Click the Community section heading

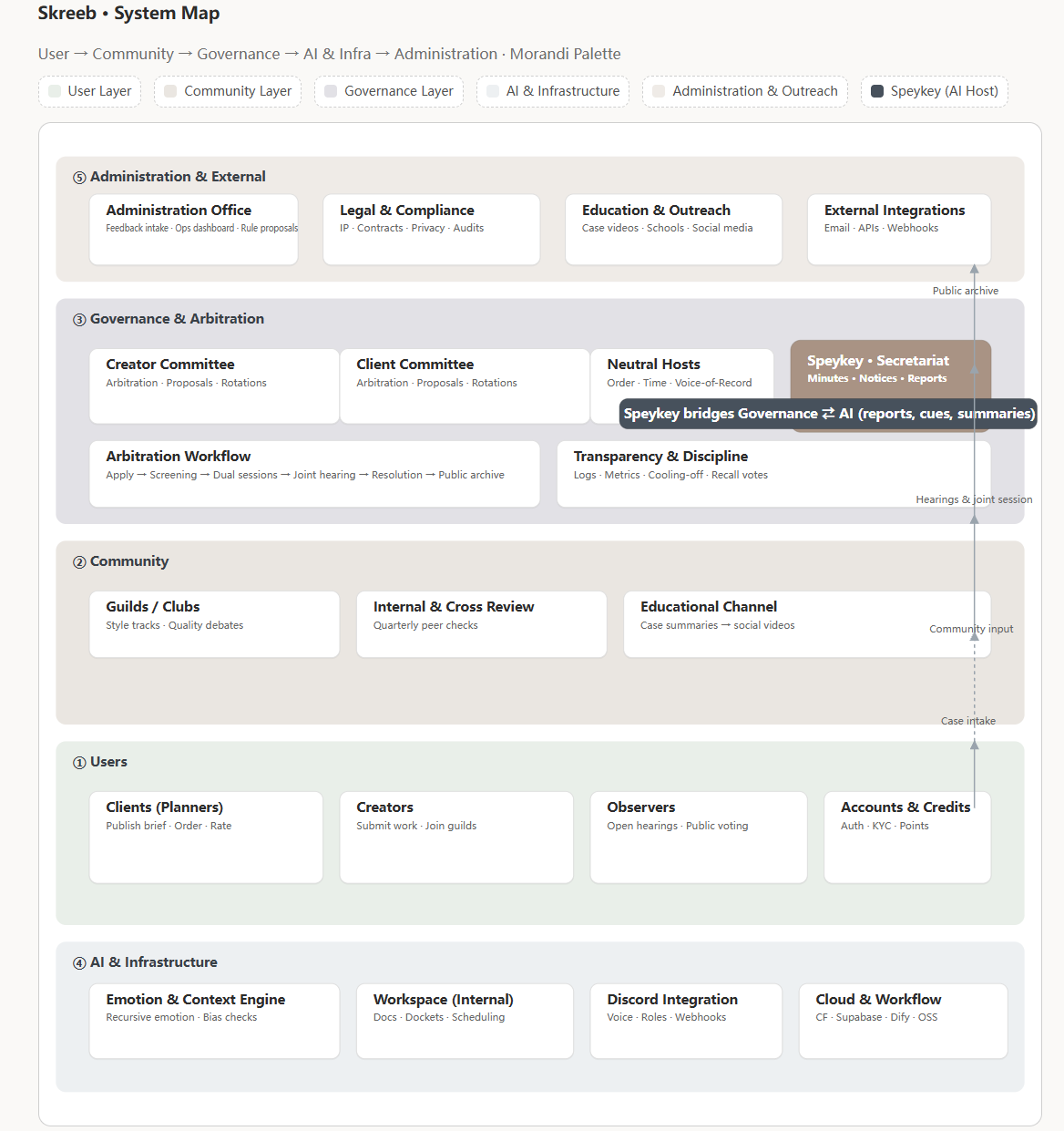[x=121, y=561]
